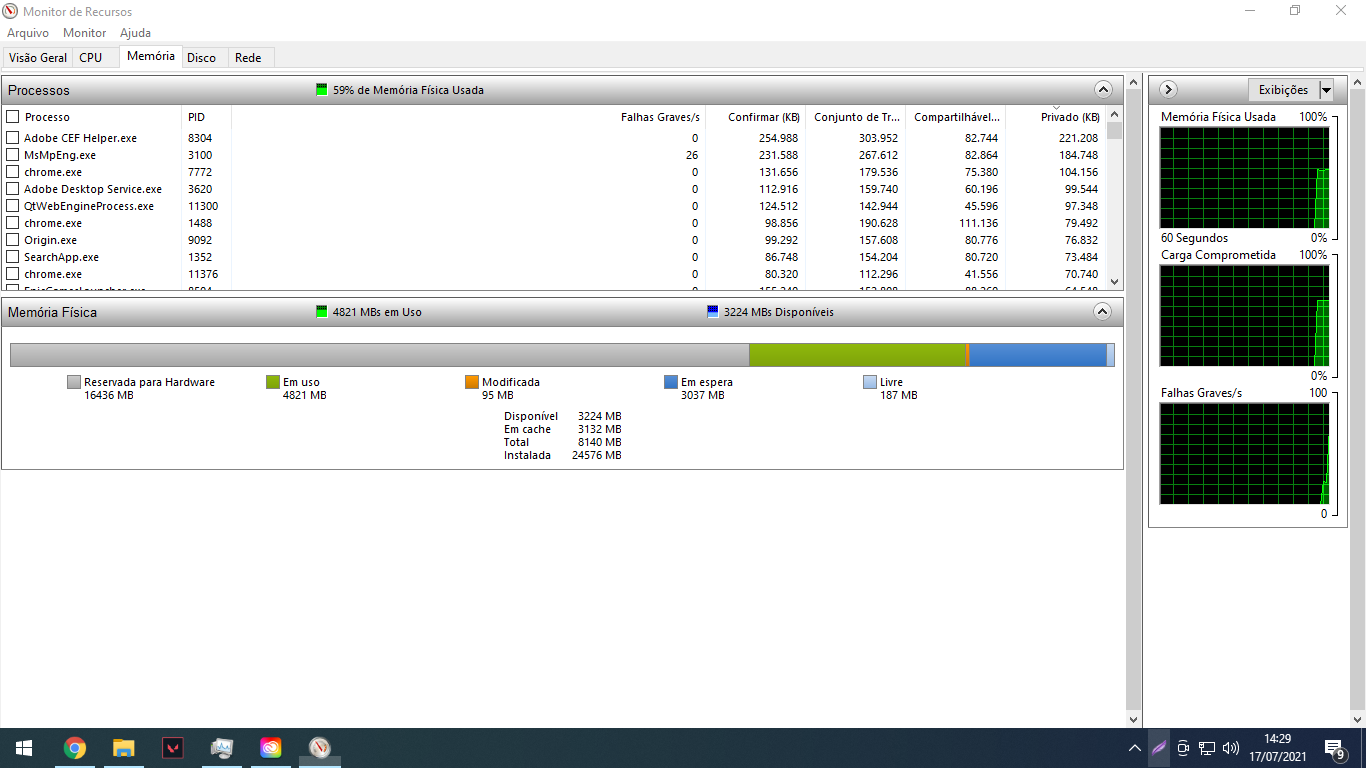The image size is (1366, 768).
Task: Open File Explorer from the taskbar
Action: [123, 748]
